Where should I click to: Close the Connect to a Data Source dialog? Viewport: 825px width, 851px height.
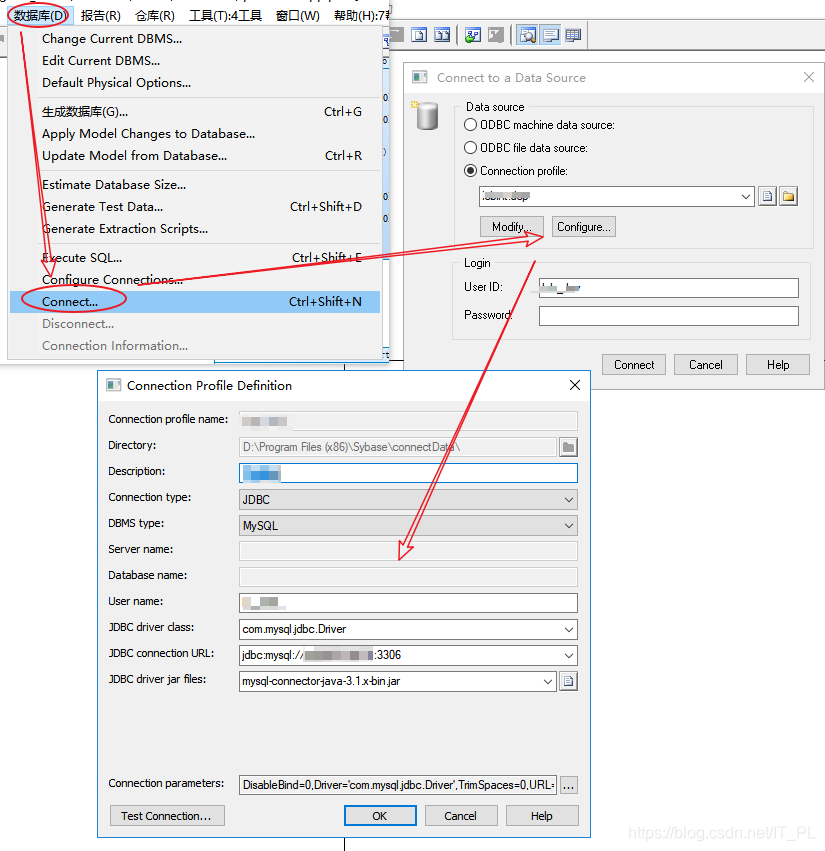(809, 77)
